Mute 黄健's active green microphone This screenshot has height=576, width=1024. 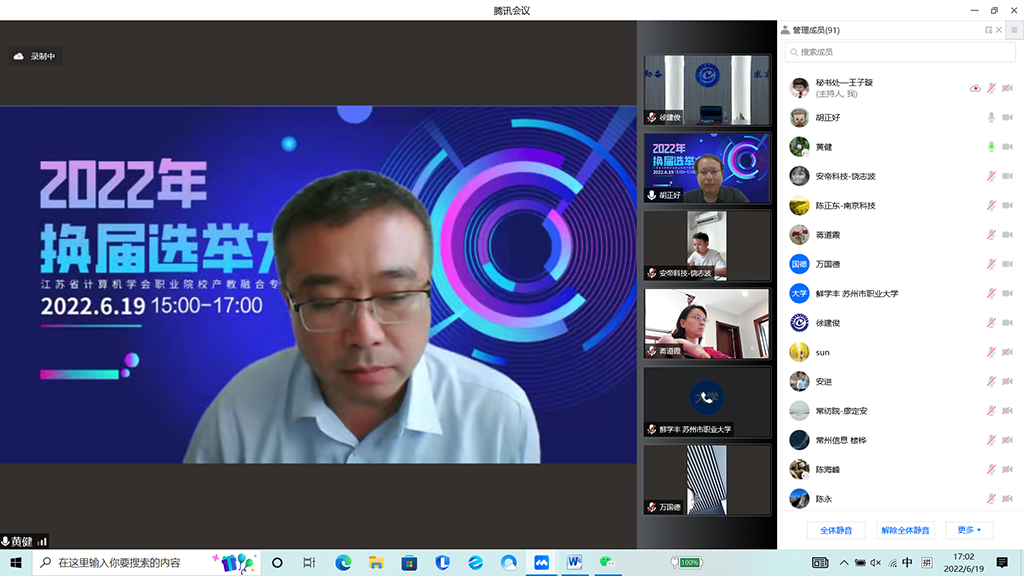[991, 147]
